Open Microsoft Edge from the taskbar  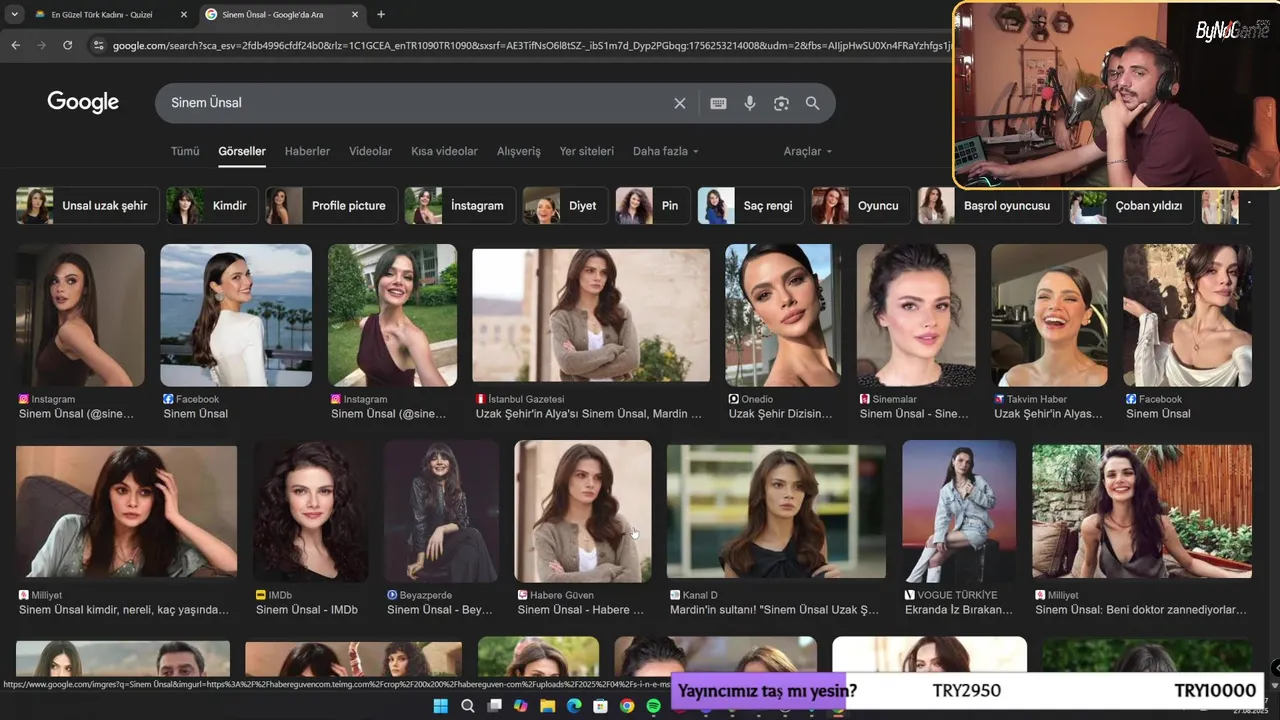coord(573,706)
